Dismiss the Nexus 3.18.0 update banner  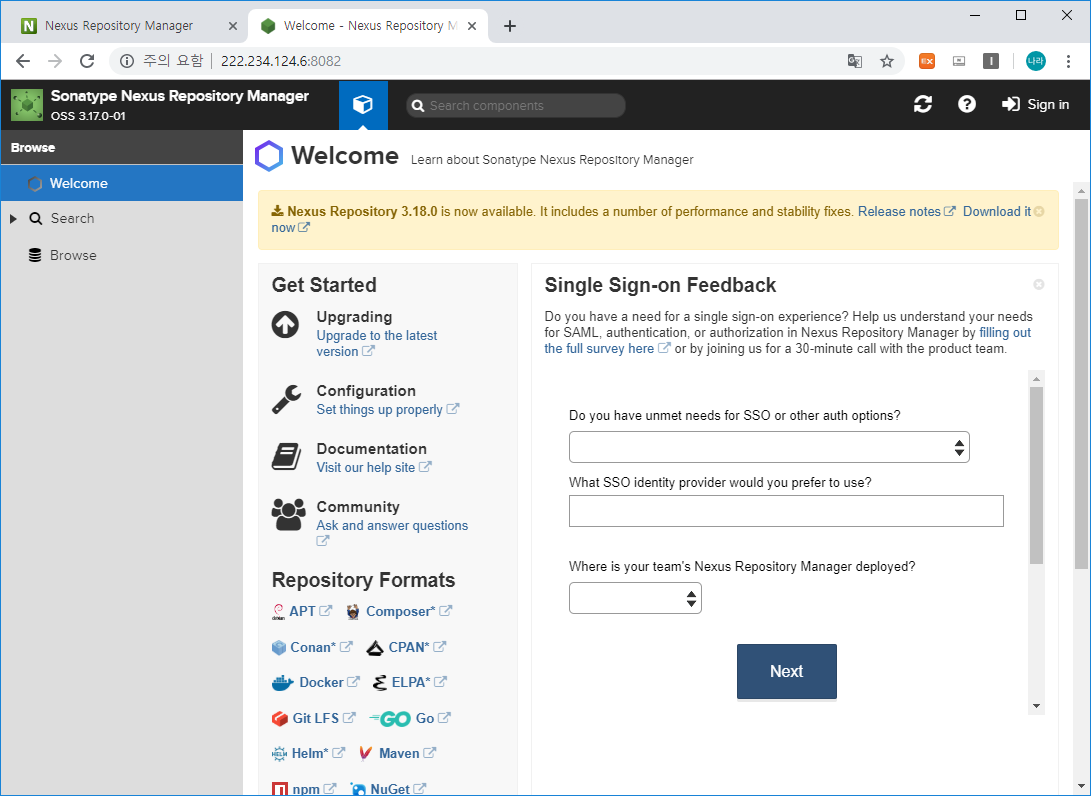[x=1039, y=212]
